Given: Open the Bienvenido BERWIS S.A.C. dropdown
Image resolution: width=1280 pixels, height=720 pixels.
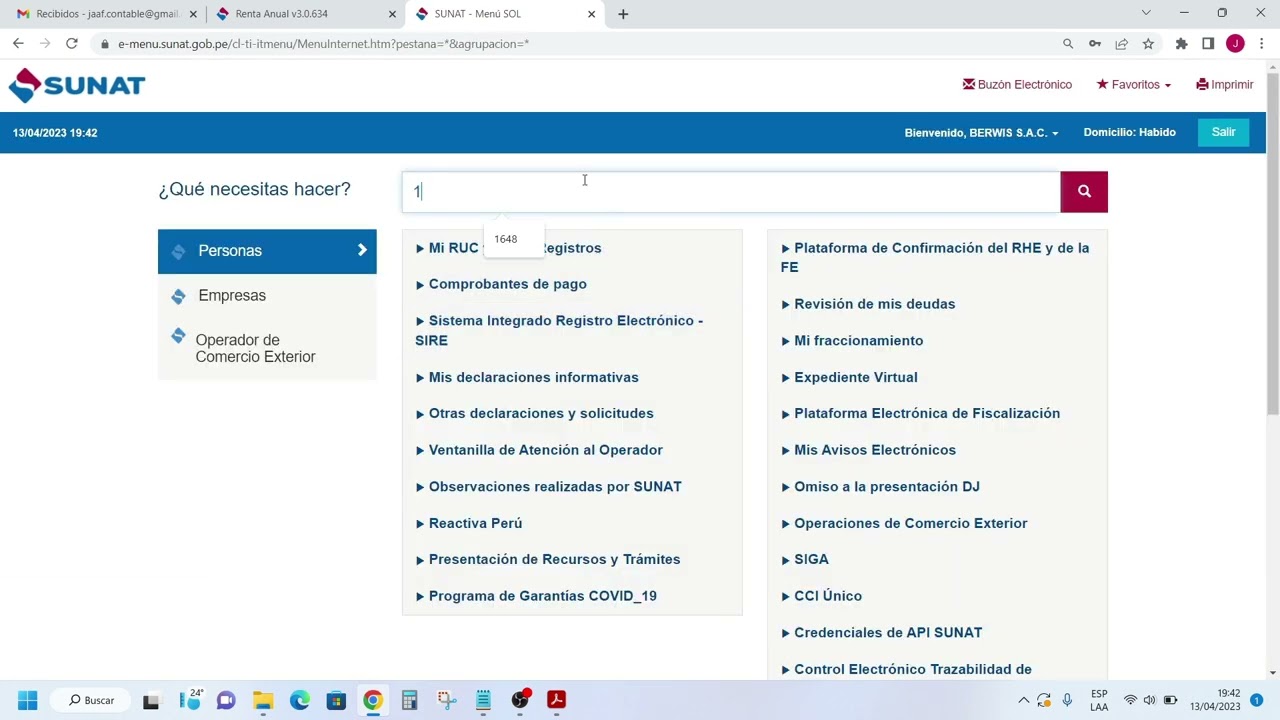Looking at the screenshot, I should [981, 133].
